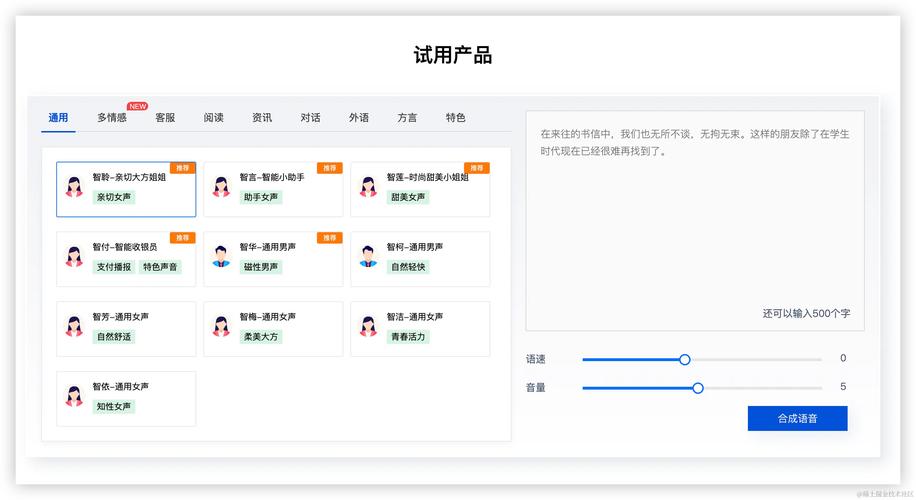916x500 pixels.
Task: Select the 智华-通用男声 voice name
Action: (268, 247)
